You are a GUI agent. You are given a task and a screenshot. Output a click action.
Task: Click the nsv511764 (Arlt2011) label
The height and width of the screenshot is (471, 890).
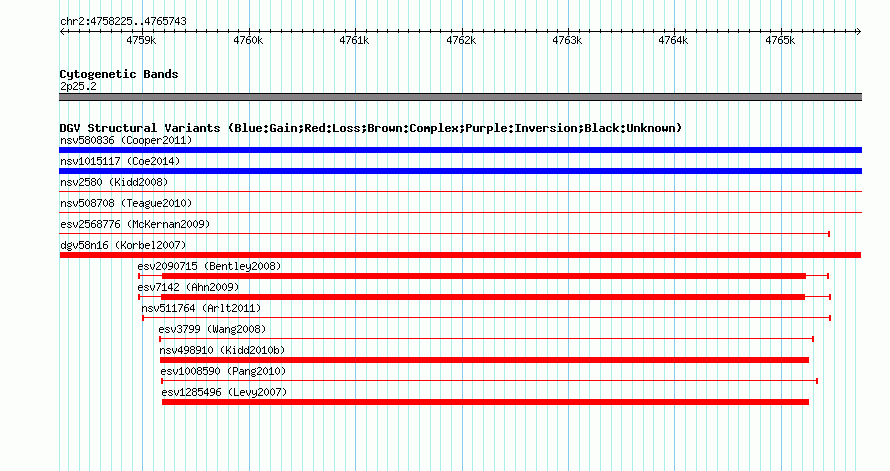201,308
